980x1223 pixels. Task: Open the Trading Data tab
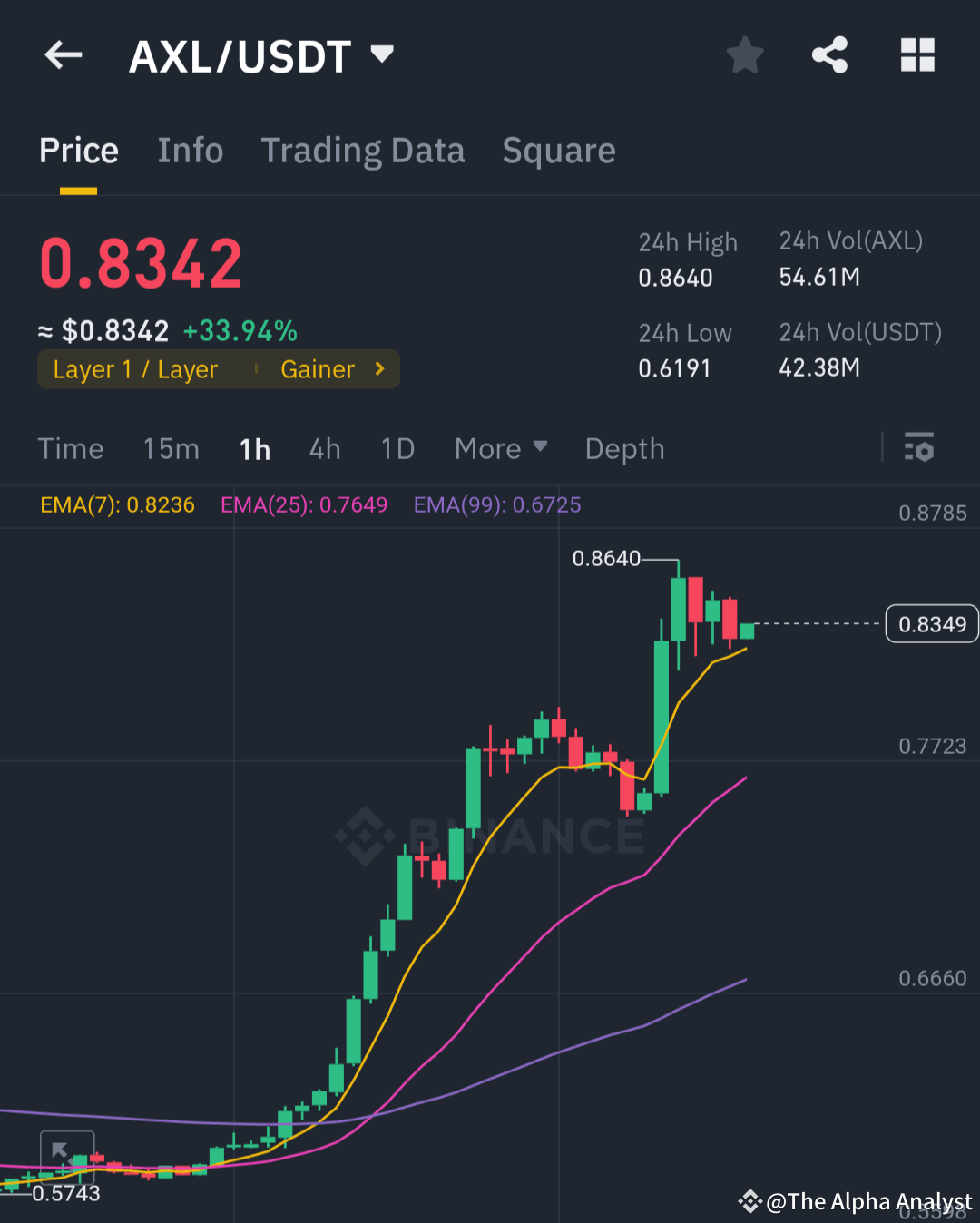pos(363,151)
